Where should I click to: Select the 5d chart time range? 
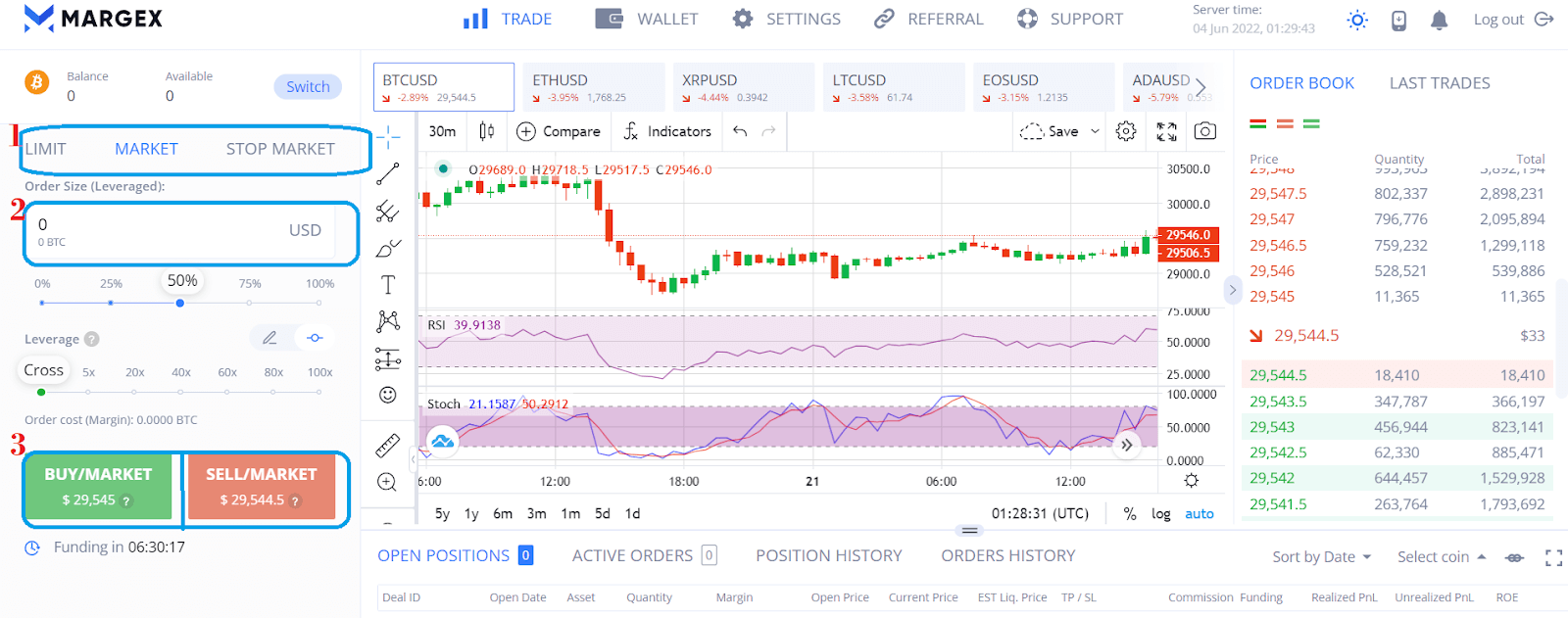click(603, 513)
